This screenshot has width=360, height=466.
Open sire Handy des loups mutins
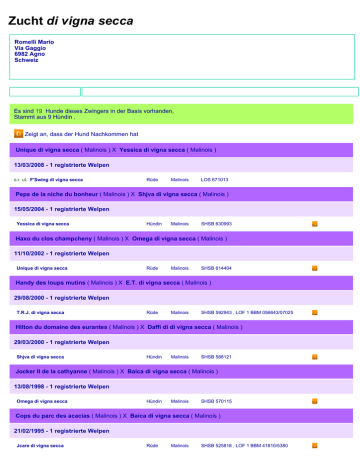click(50, 283)
